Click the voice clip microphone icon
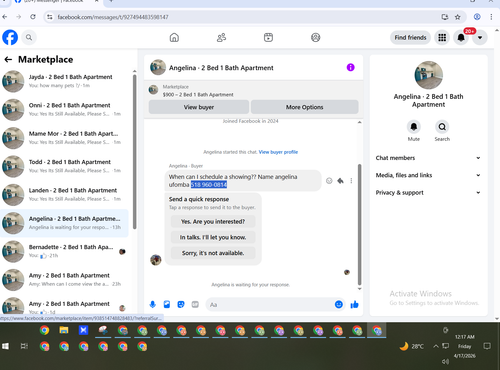 coord(153,304)
